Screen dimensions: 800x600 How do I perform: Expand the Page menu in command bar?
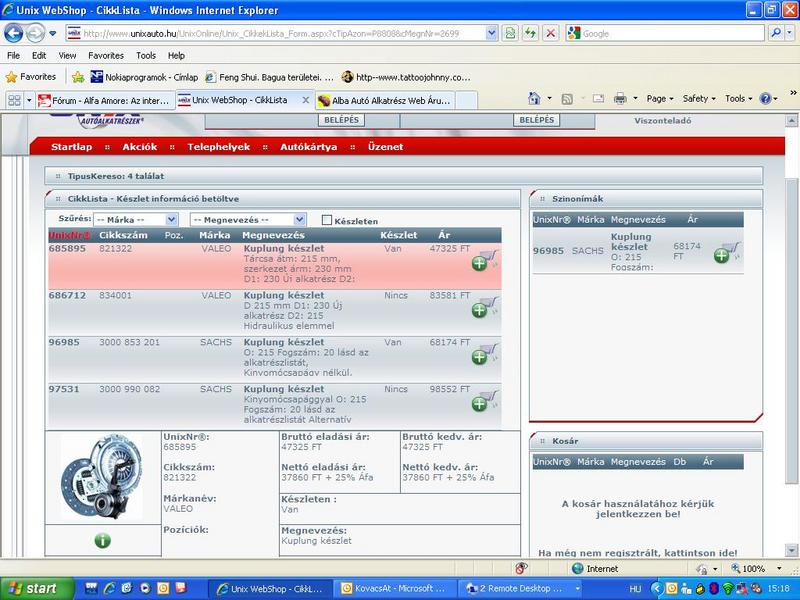[x=660, y=99]
